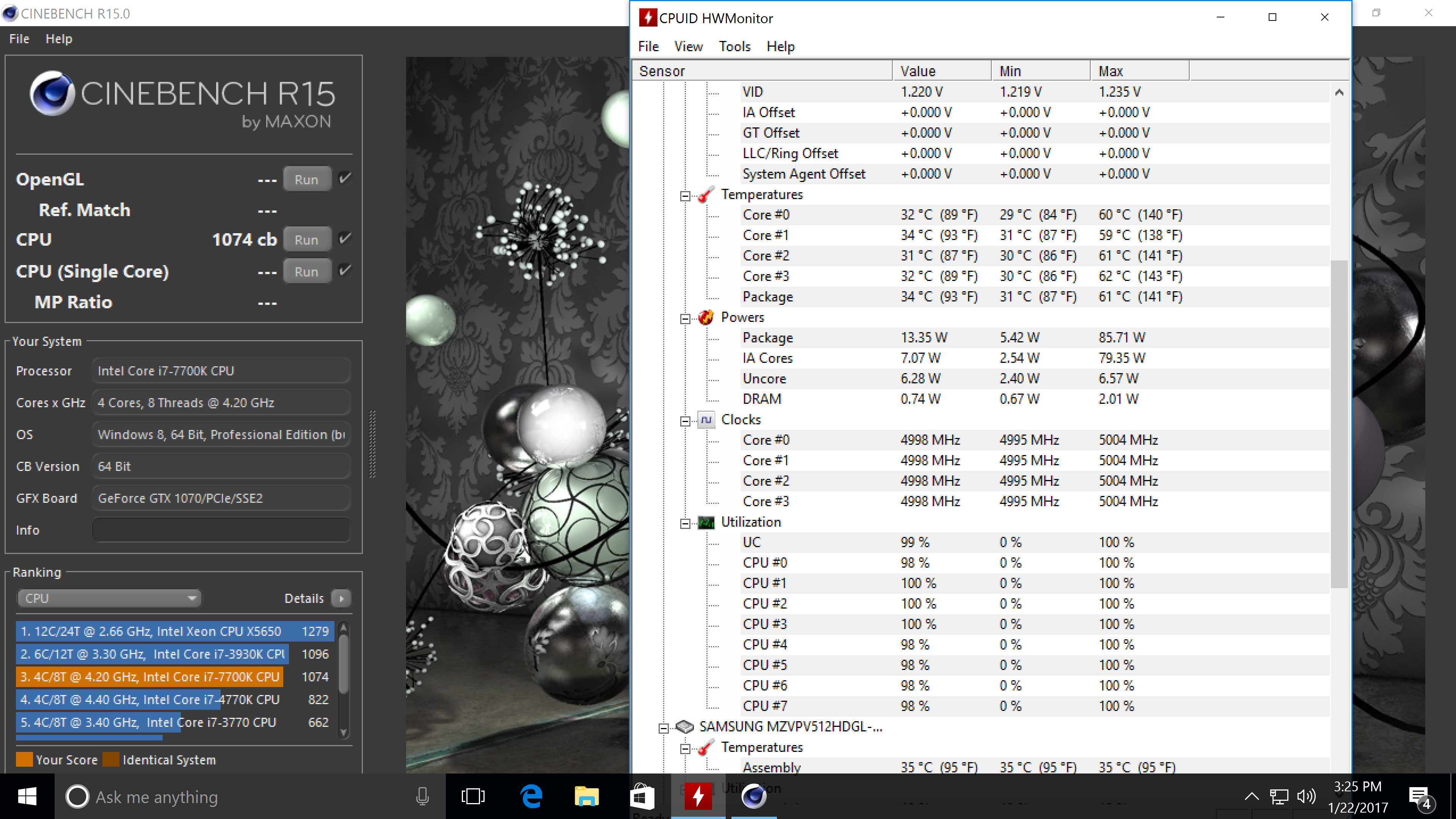Image resolution: width=1456 pixels, height=819 pixels.
Task: Open Windows Store from taskbar
Action: click(x=642, y=797)
